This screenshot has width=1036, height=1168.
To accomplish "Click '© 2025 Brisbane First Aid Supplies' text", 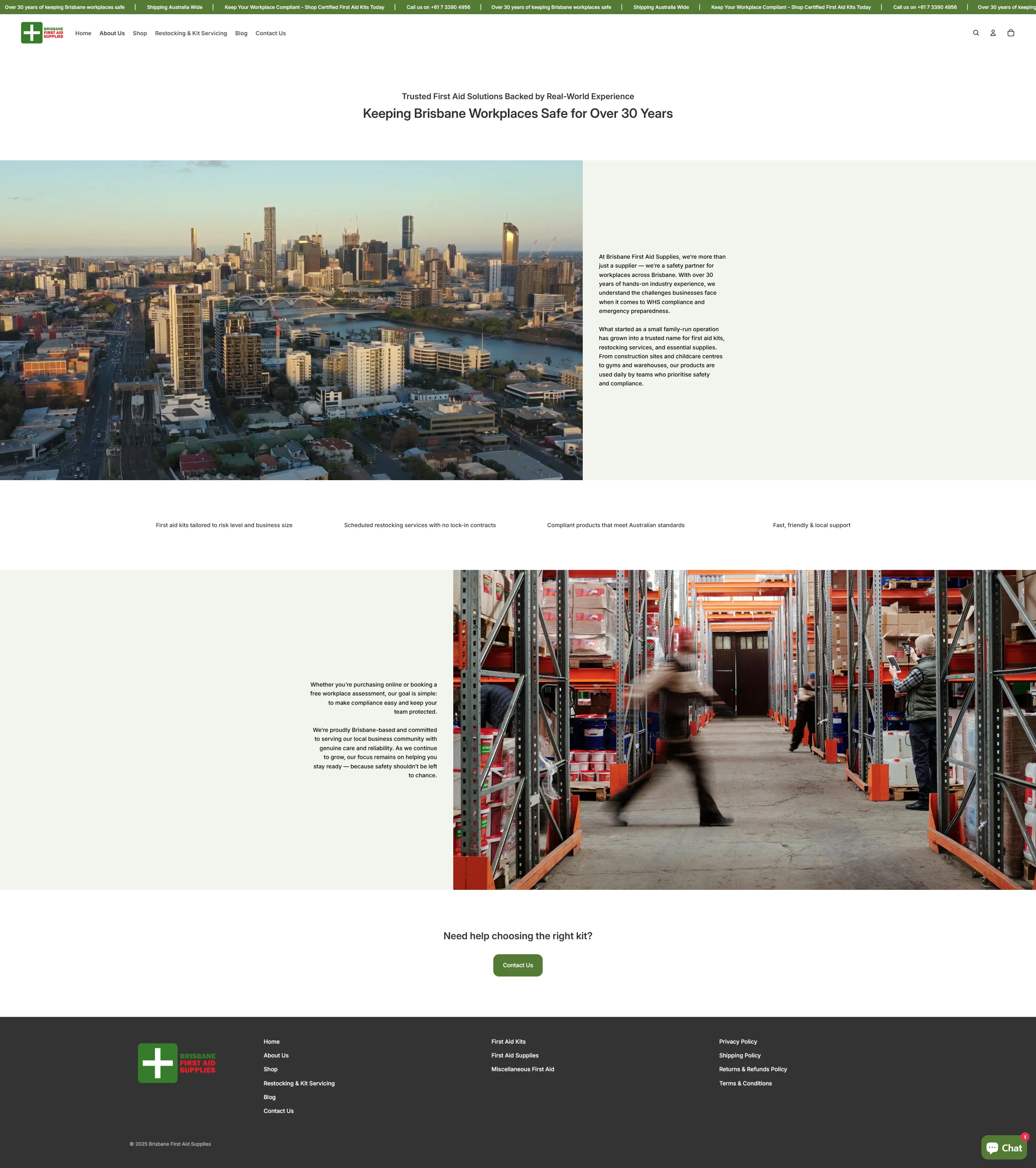I will point(170,1144).
